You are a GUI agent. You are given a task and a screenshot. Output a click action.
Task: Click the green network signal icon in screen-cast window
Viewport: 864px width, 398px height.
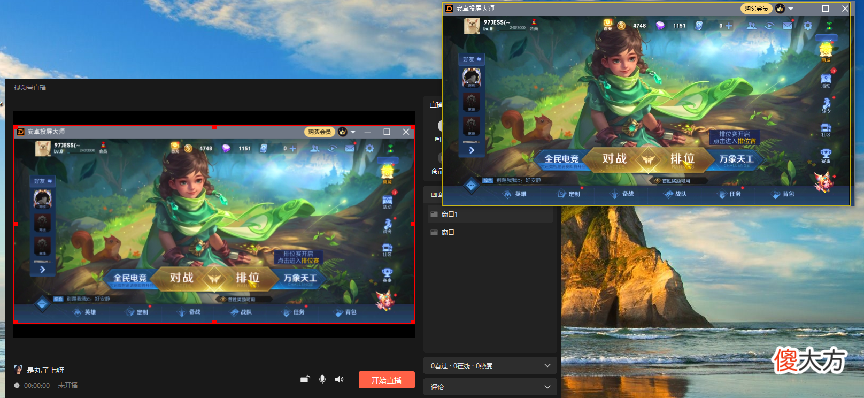click(x=829, y=25)
